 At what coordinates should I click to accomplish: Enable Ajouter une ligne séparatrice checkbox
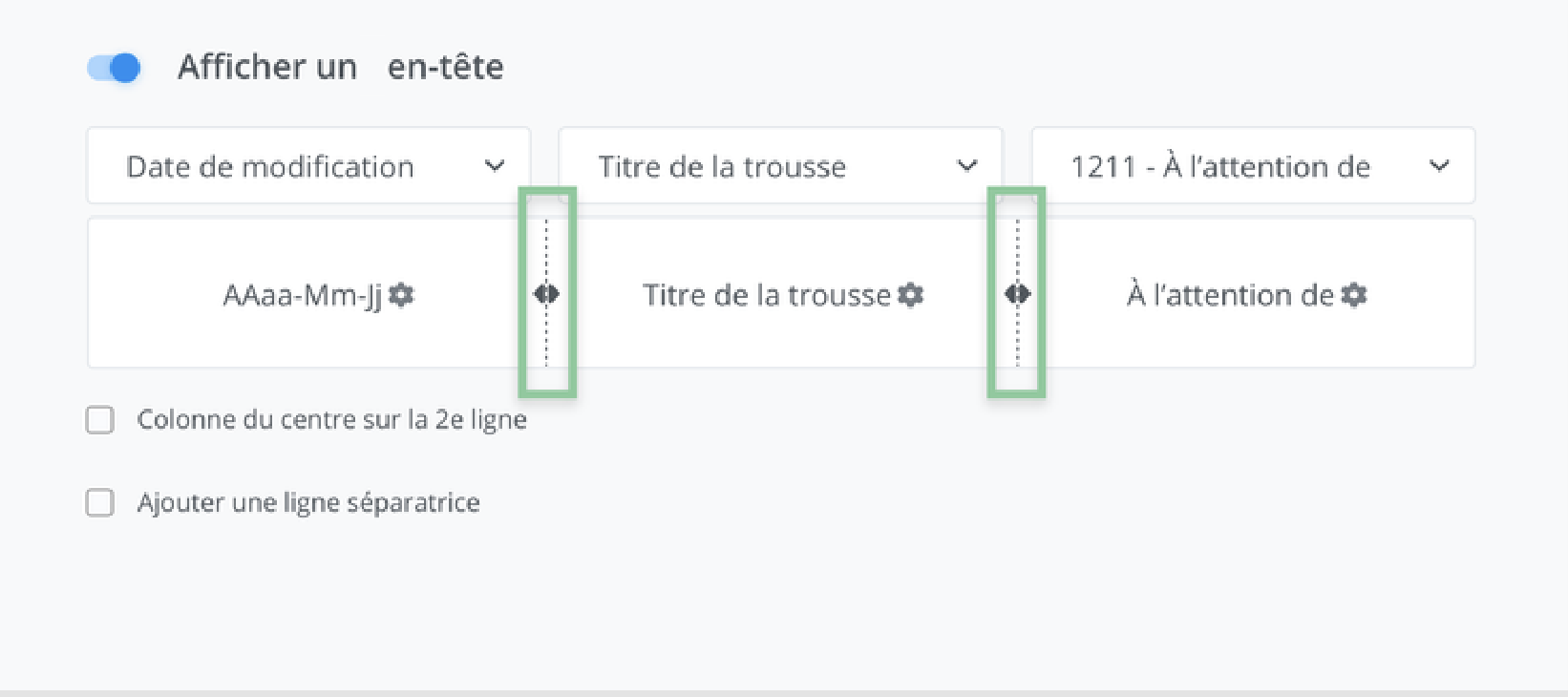(100, 503)
